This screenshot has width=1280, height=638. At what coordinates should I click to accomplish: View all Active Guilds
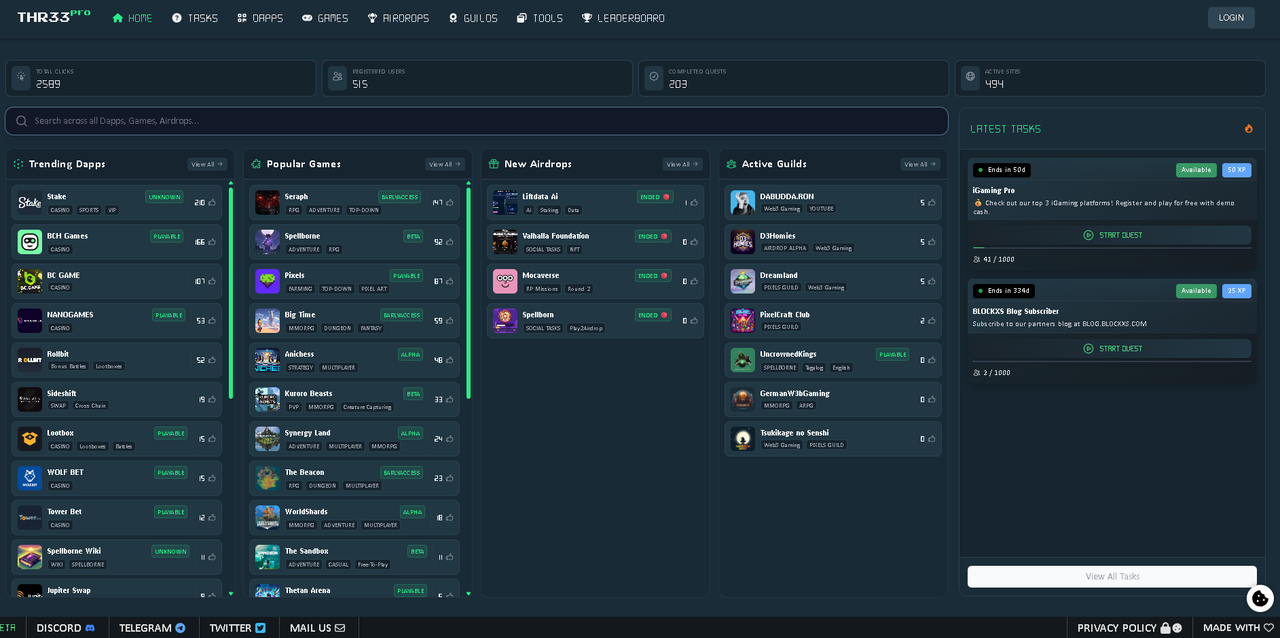point(920,164)
